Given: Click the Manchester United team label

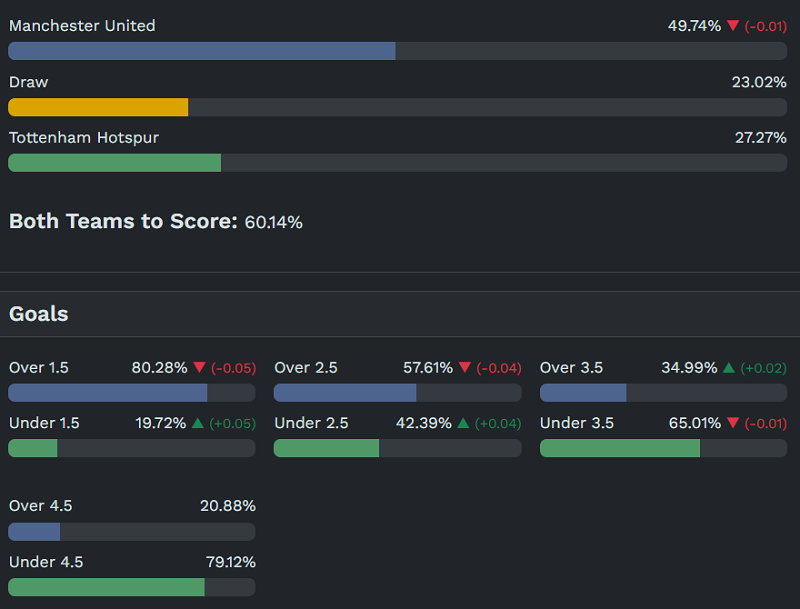Looking at the screenshot, I should [x=82, y=26].
